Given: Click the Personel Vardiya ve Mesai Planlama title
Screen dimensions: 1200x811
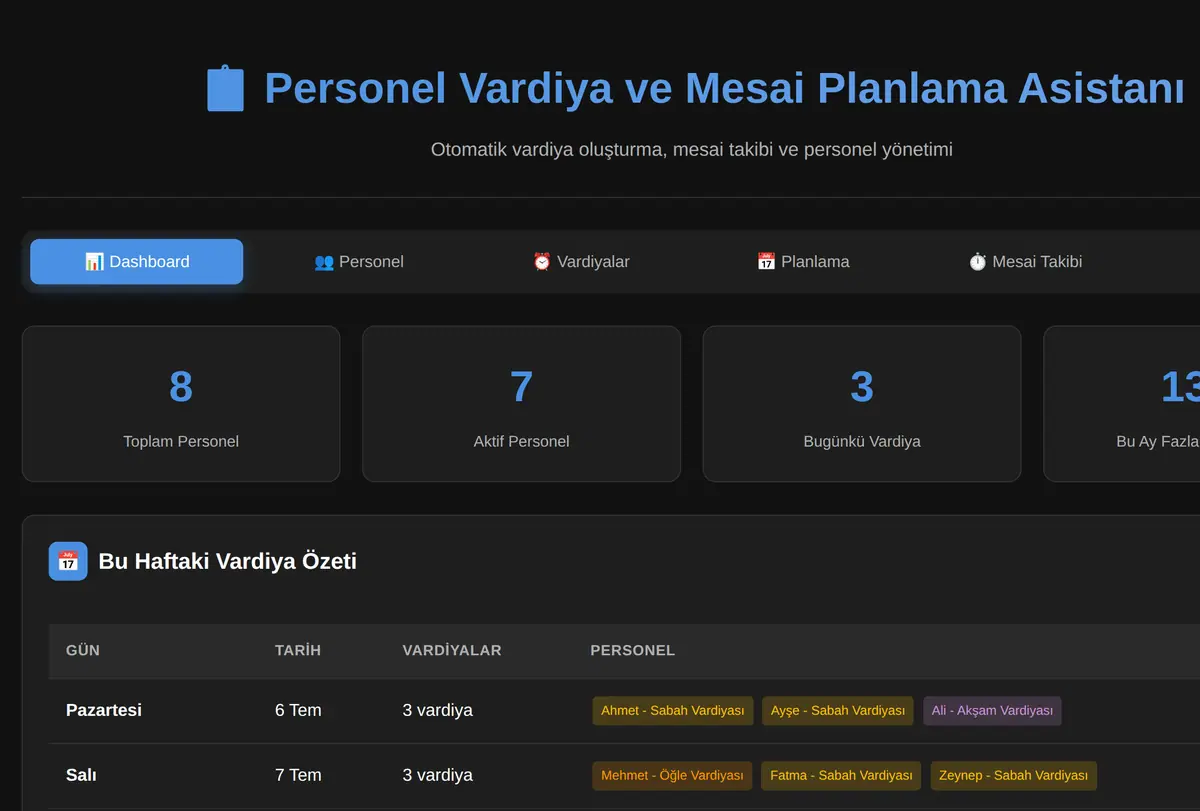Looking at the screenshot, I should (x=725, y=88).
